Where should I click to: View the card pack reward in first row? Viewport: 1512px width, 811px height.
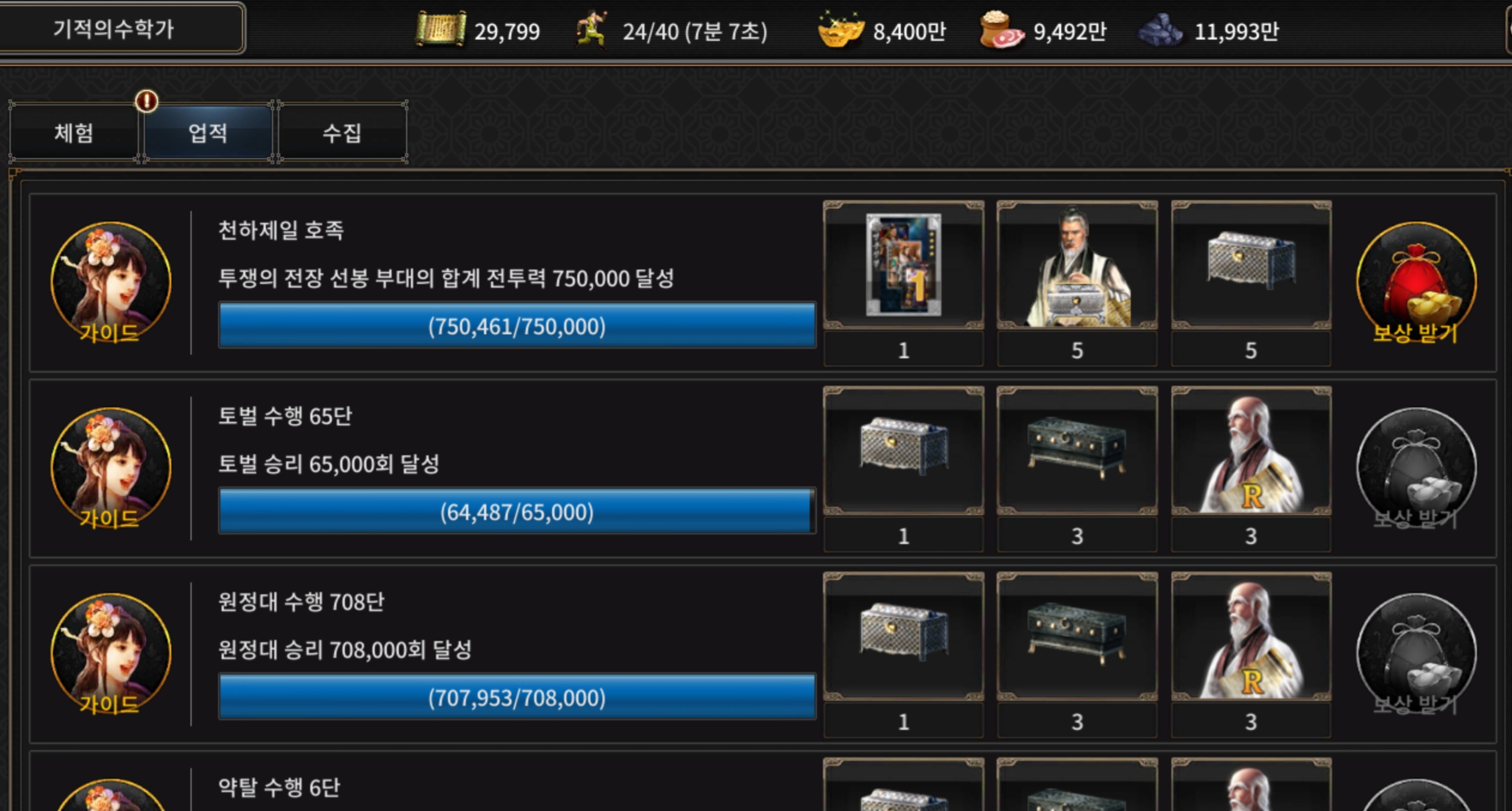(x=904, y=265)
